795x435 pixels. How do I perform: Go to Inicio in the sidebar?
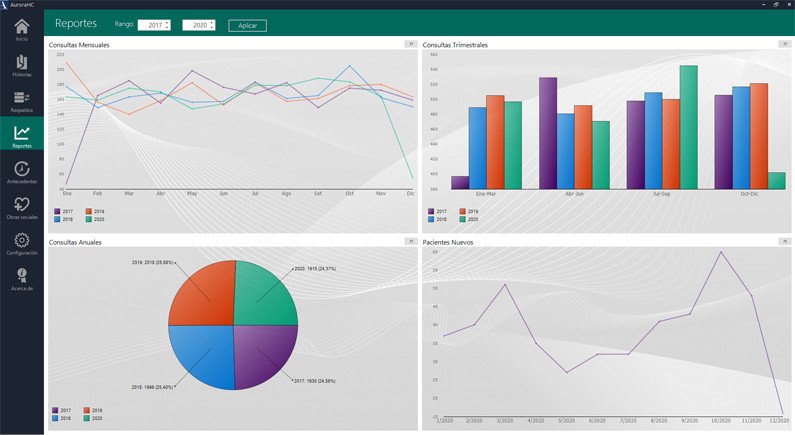click(x=21, y=30)
